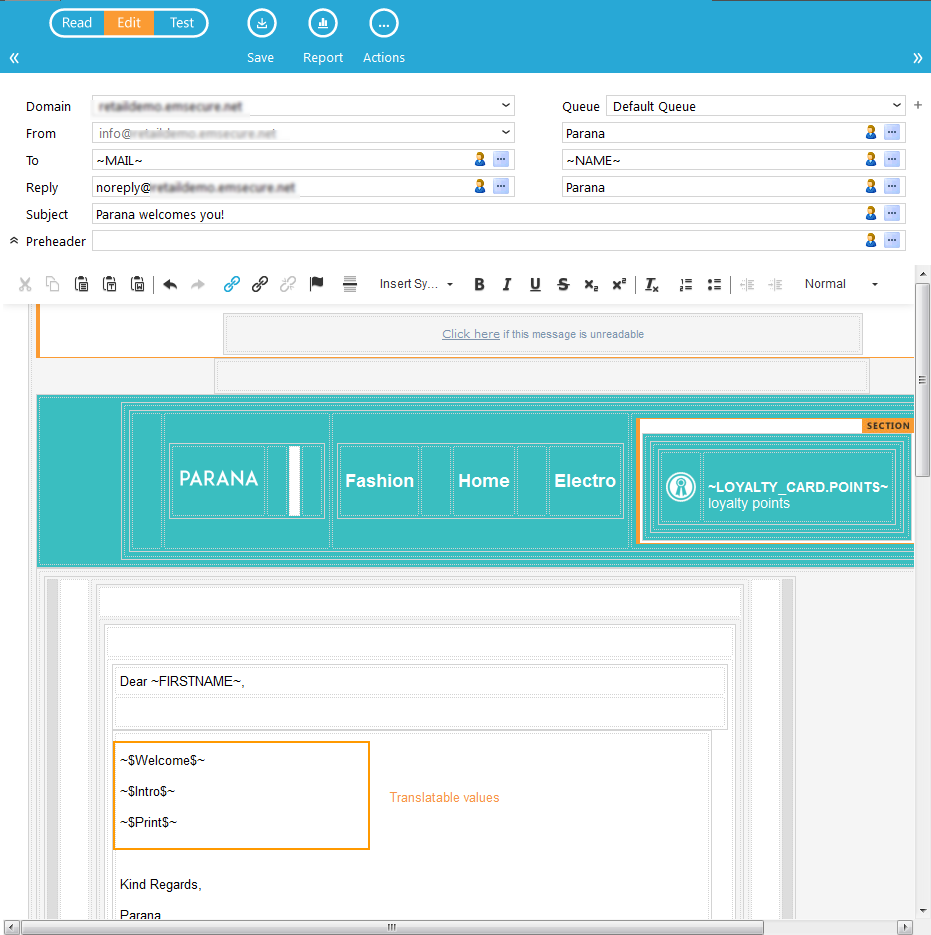Open the Normal paragraph format dropdown
The height and width of the screenshot is (935, 931).
(x=842, y=284)
